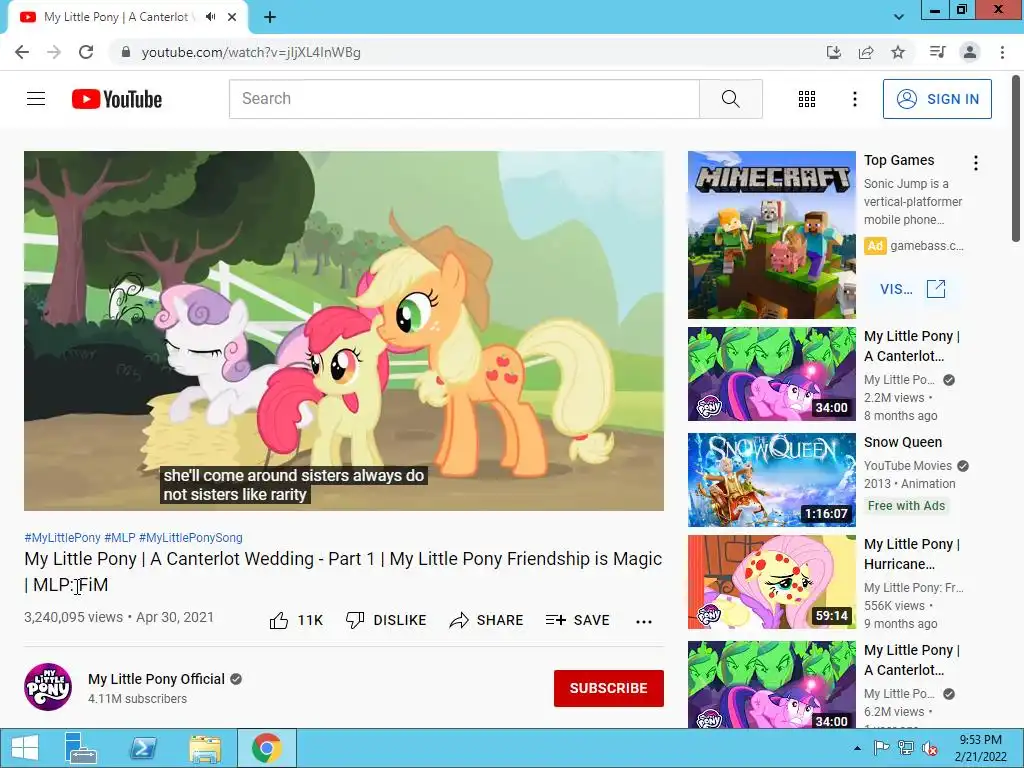Open Chrome profile icon
The height and width of the screenshot is (768, 1024).
970,52
